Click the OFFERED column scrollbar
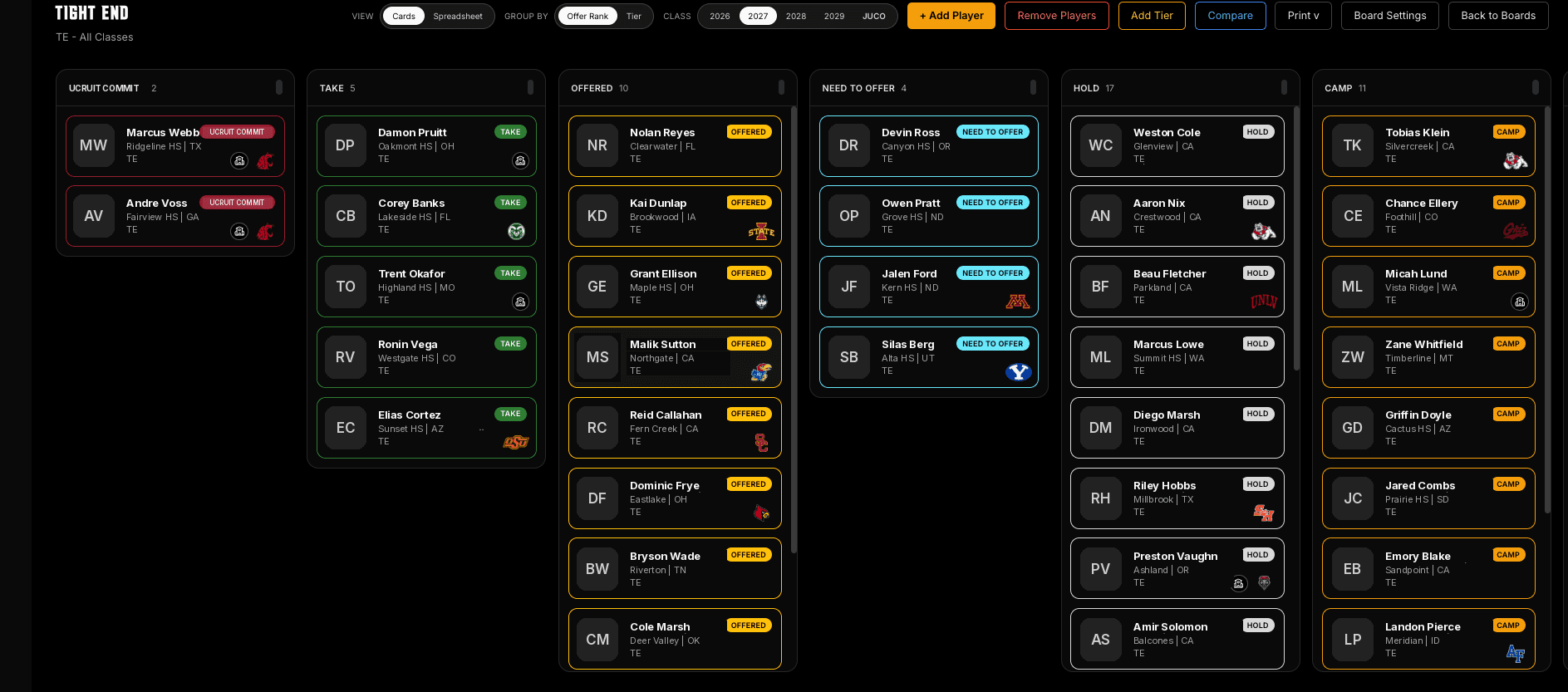 [794, 330]
